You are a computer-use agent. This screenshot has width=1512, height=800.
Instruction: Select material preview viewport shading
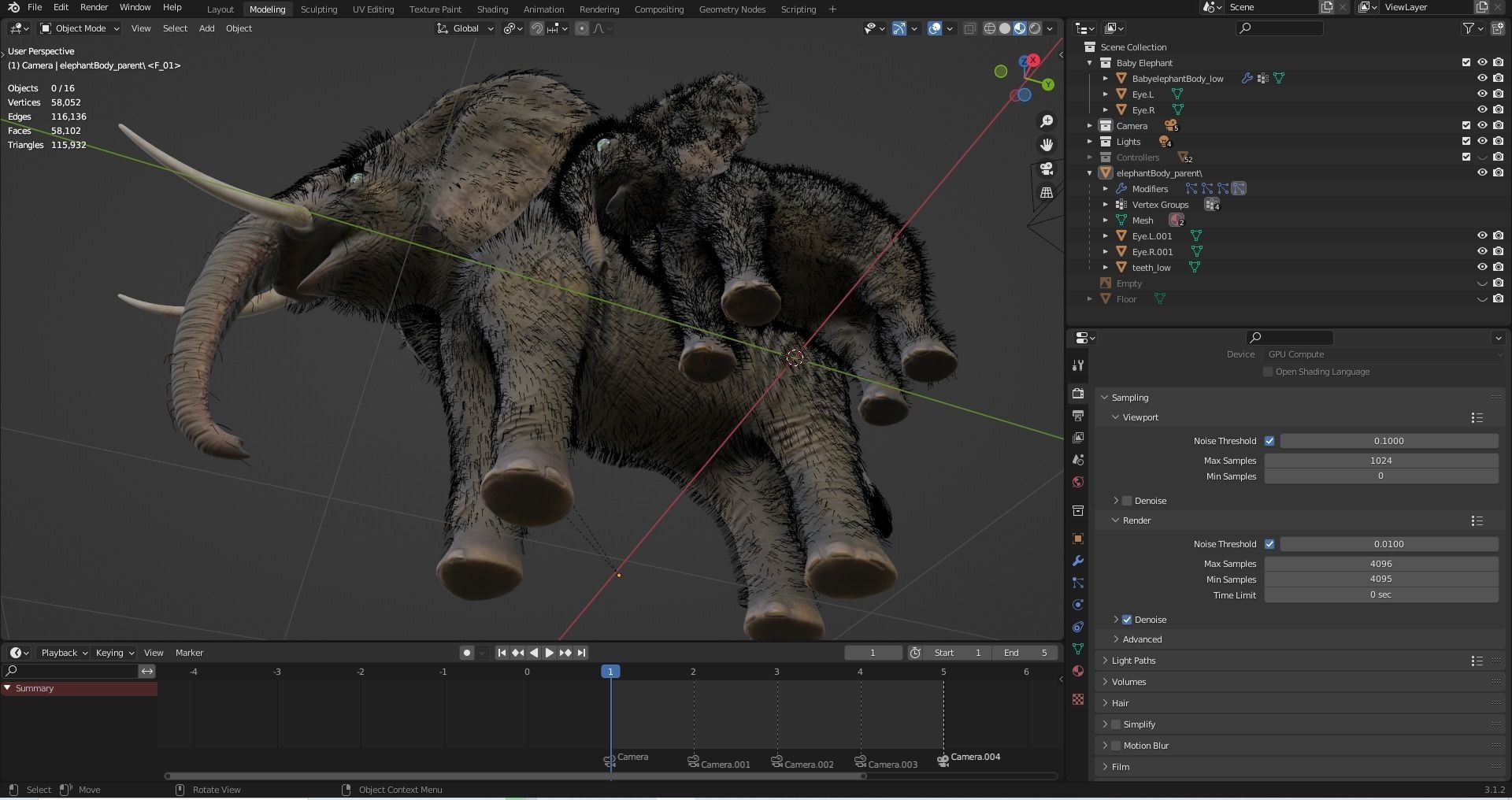[x=1020, y=28]
